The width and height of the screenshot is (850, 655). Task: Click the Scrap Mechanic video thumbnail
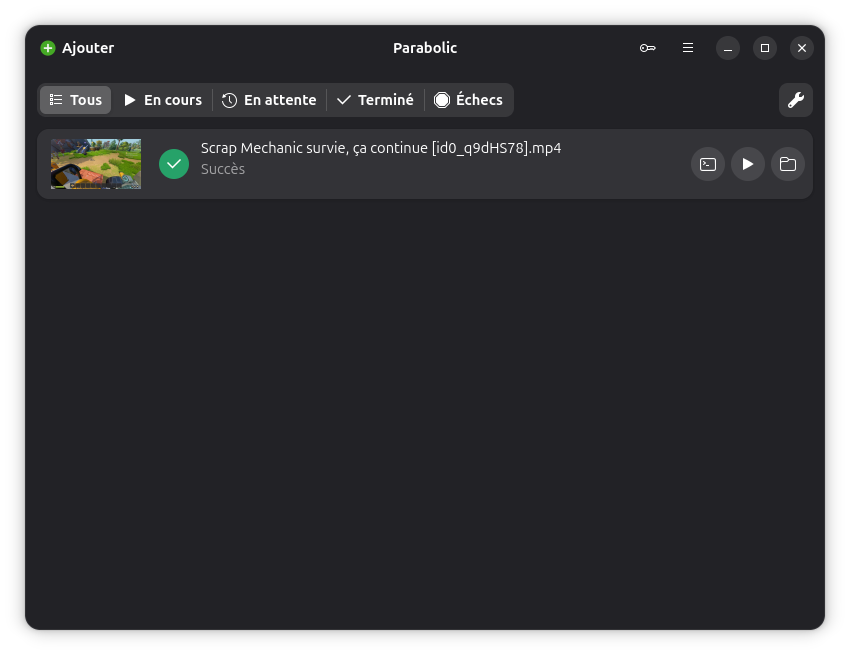click(96, 164)
